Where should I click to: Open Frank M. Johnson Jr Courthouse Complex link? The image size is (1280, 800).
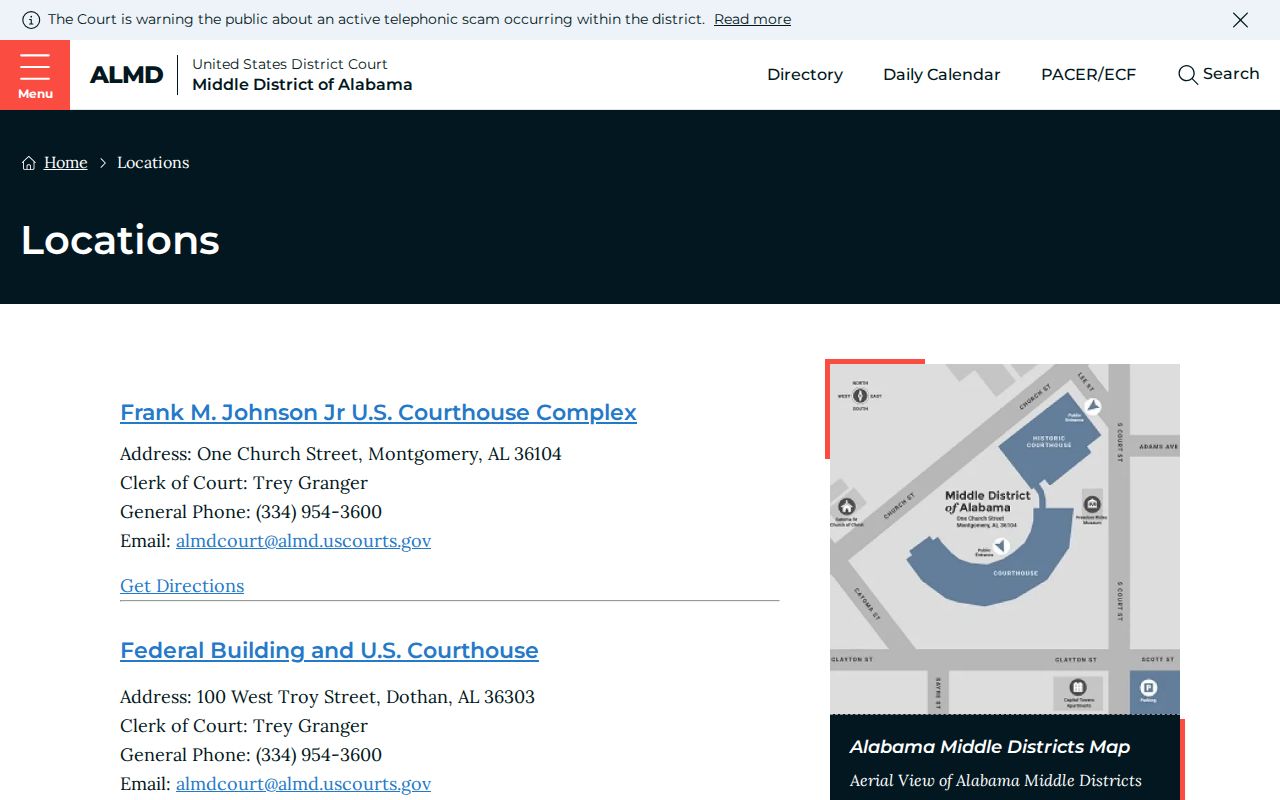(x=378, y=412)
